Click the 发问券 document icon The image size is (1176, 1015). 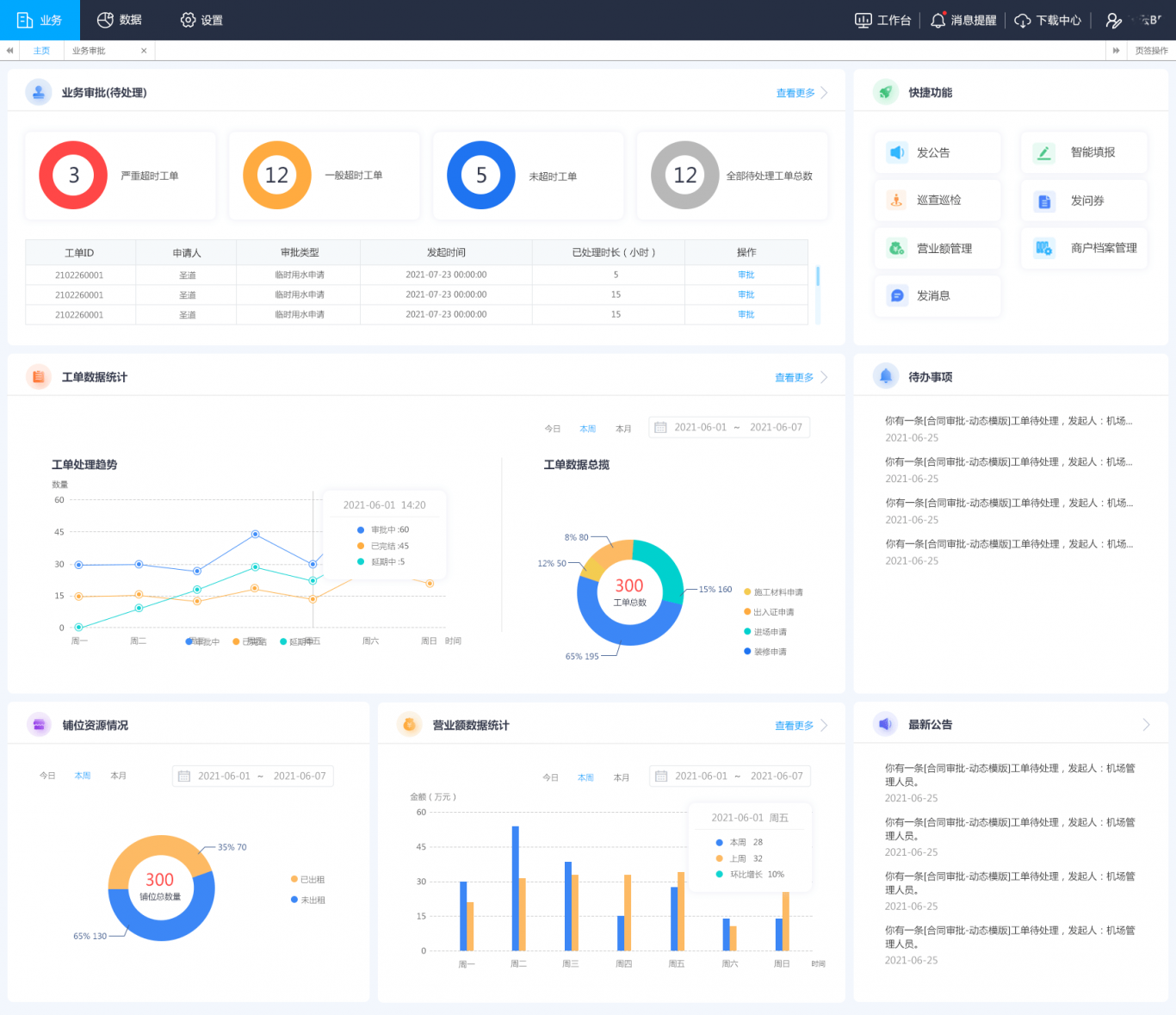click(1043, 201)
